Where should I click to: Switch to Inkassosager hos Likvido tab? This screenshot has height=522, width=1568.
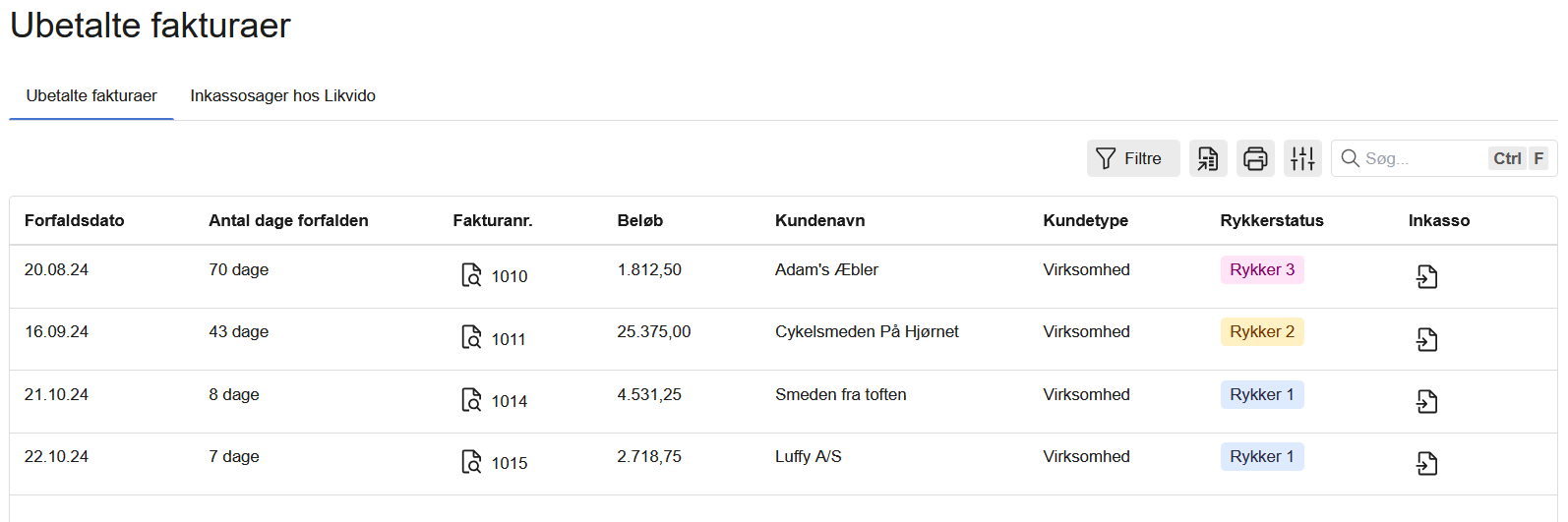point(282,95)
